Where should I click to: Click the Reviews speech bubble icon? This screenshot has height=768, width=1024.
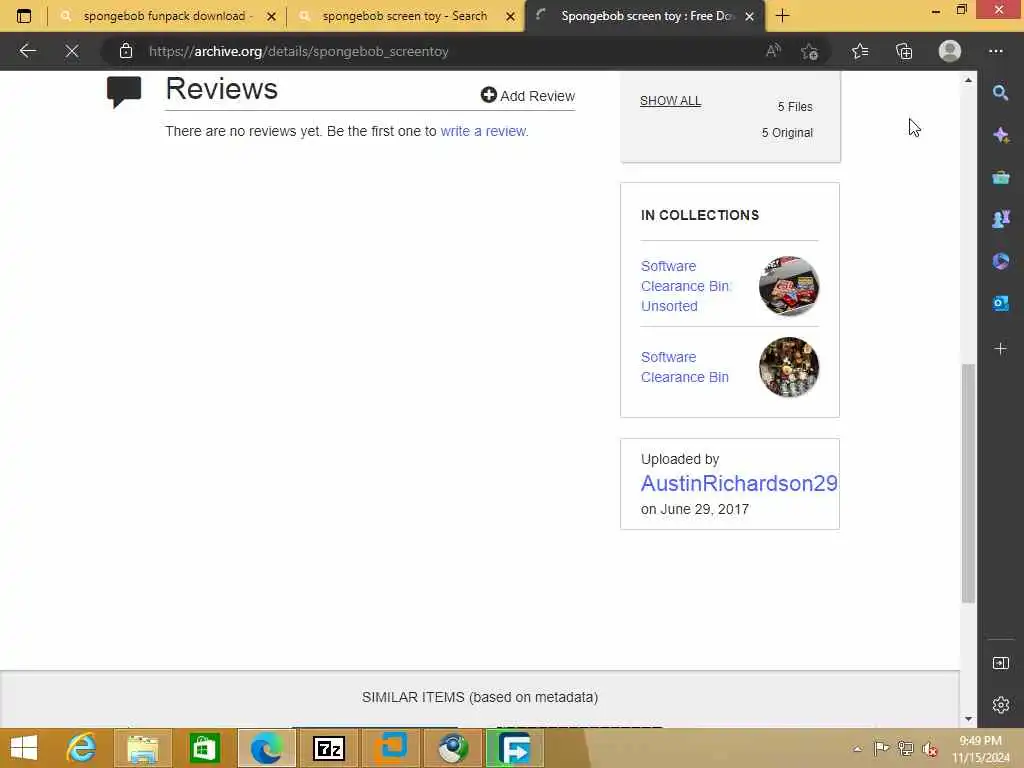click(x=124, y=91)
